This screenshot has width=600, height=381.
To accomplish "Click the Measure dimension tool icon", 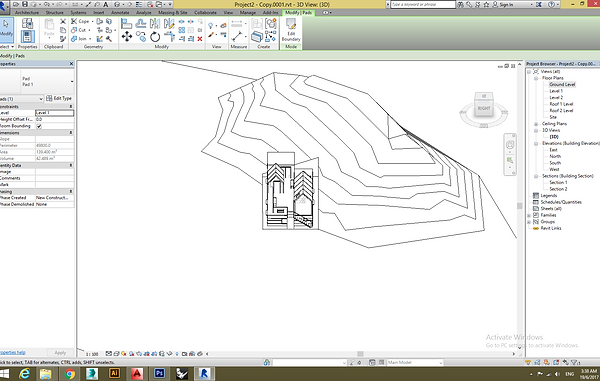I will (237, 37).
